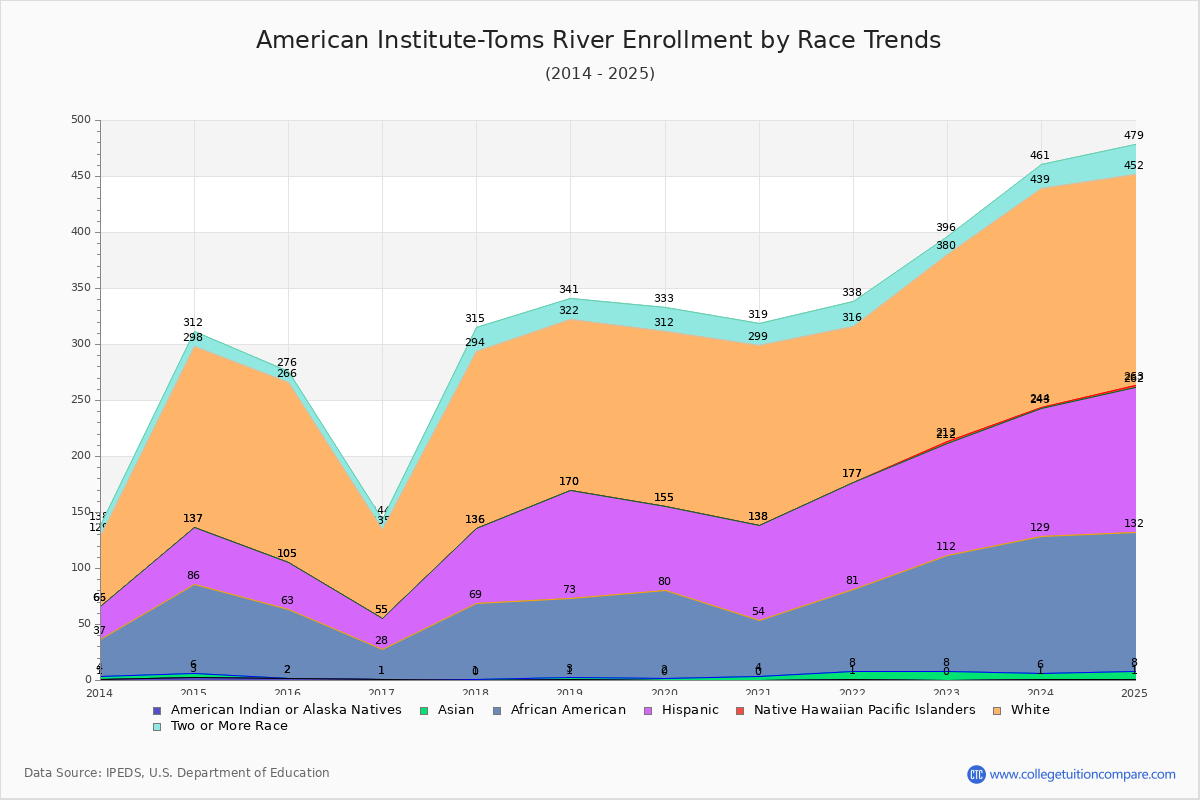
Task: Toggle the Hispanic legend series
Action: pos(682,710)
